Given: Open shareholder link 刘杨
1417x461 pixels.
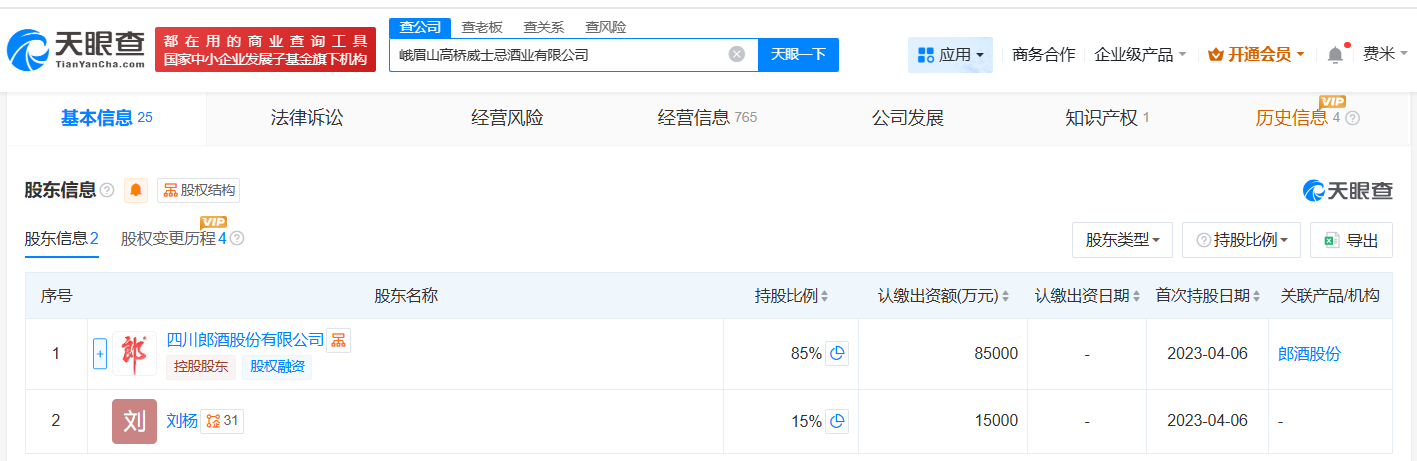Looking at the screenshot, I should [181, 421].
